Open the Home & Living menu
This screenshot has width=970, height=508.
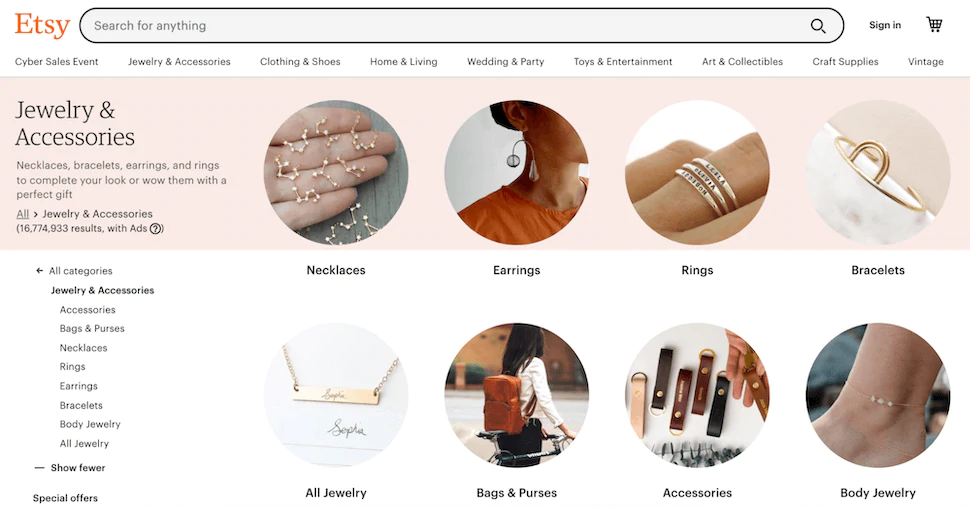[403, 62]
